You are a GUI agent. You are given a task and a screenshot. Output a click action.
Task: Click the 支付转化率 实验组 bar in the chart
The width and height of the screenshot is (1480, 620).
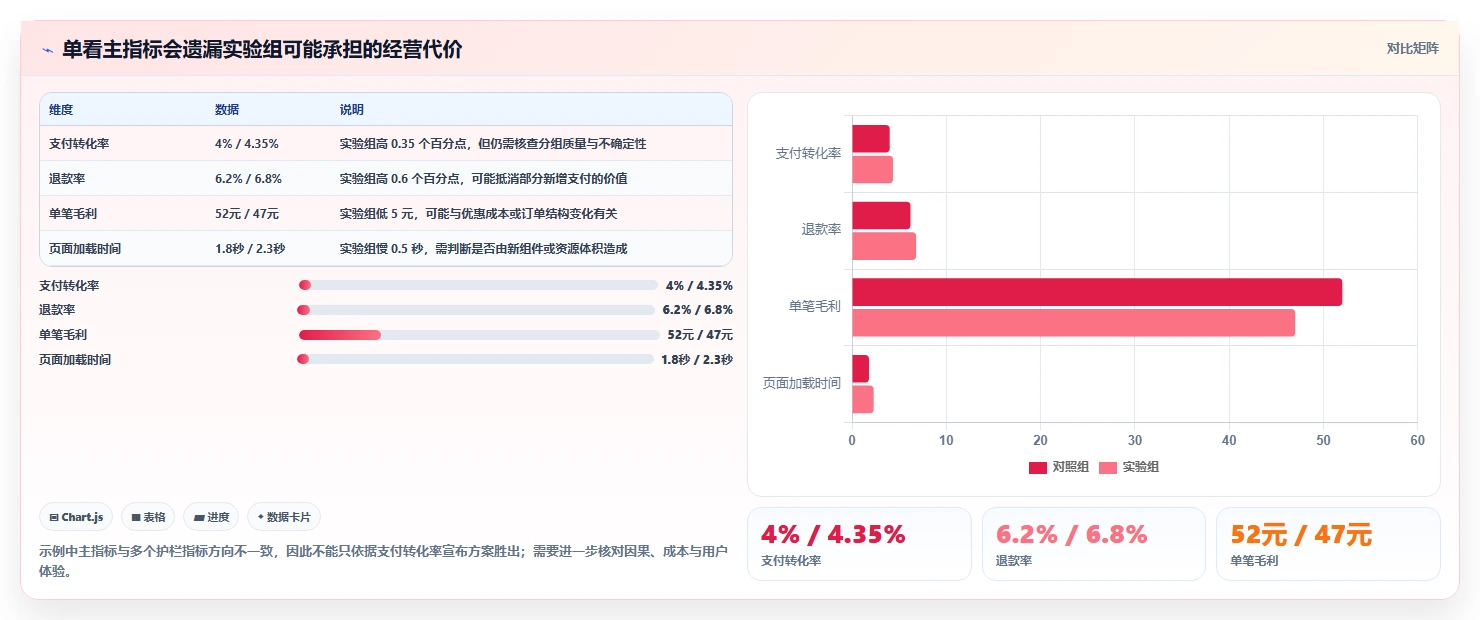click(x=872, y=169)
